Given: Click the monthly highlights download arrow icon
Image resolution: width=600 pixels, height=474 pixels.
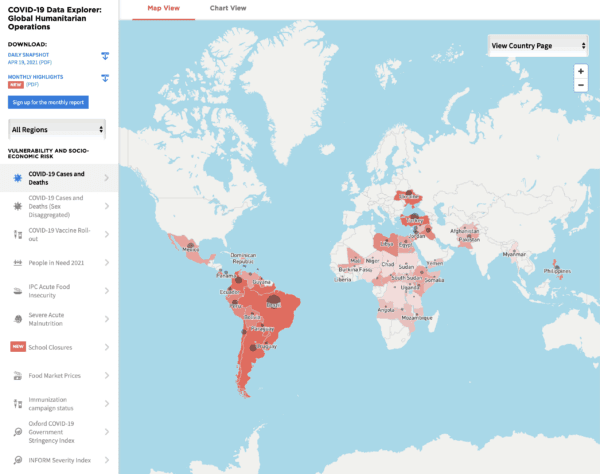Looking at the screenshot, I should (105, 78).
